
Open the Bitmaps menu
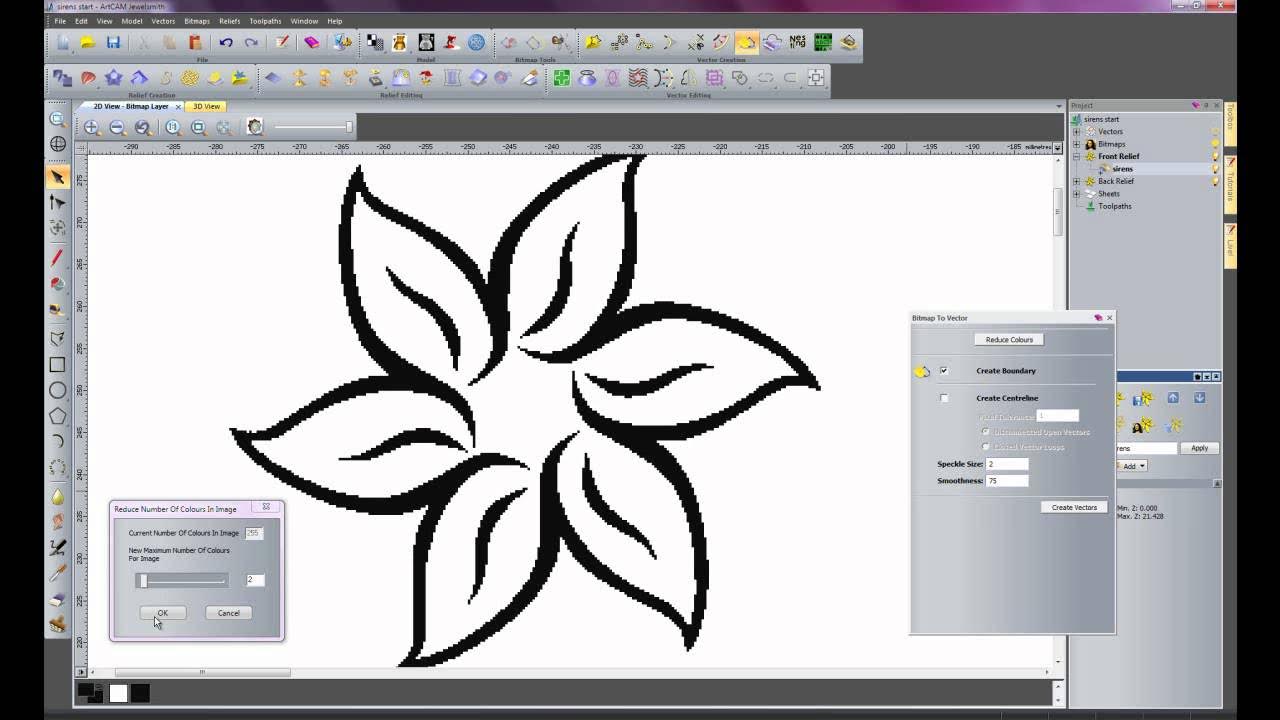pyautogui.click(x=197, y=21)
